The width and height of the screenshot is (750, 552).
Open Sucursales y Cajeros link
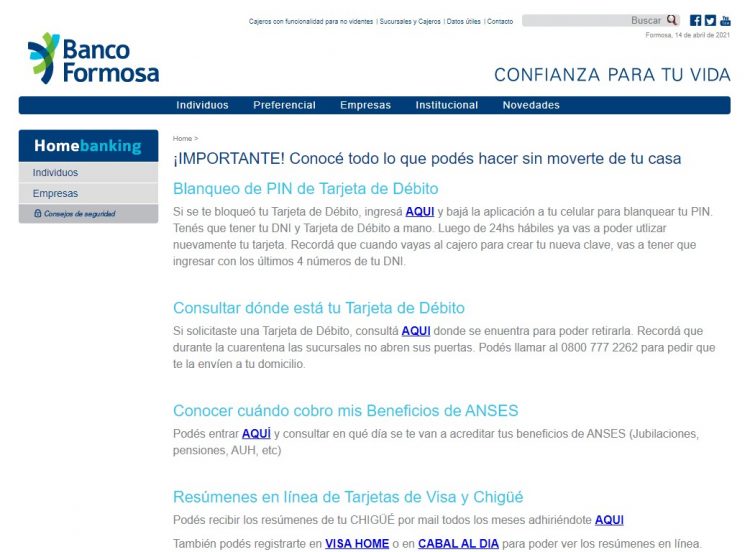point(410,22)
